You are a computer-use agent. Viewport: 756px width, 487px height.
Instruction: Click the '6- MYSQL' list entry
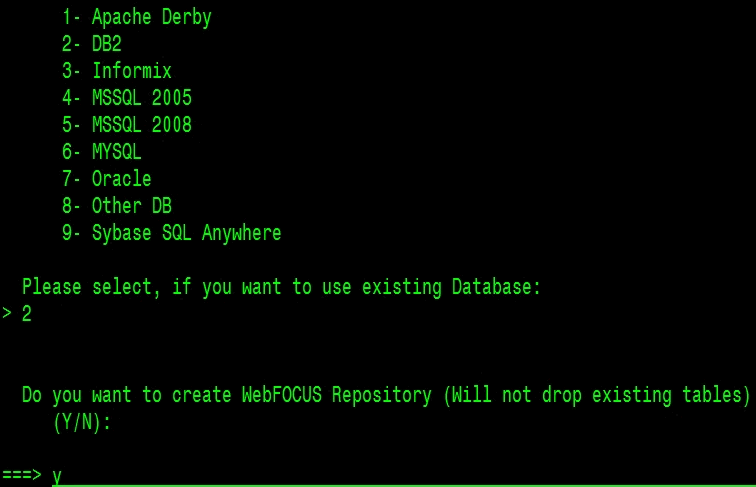coord(102,152)
